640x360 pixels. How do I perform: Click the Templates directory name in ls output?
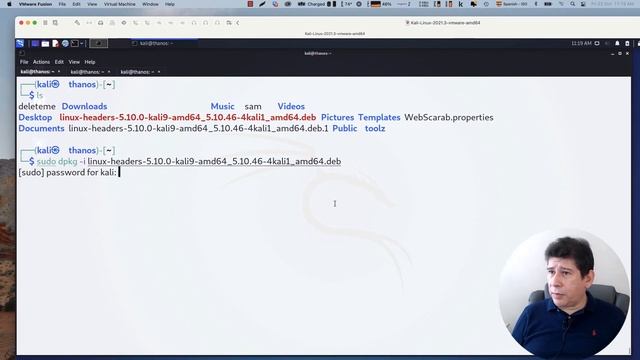tap(379, 117)
